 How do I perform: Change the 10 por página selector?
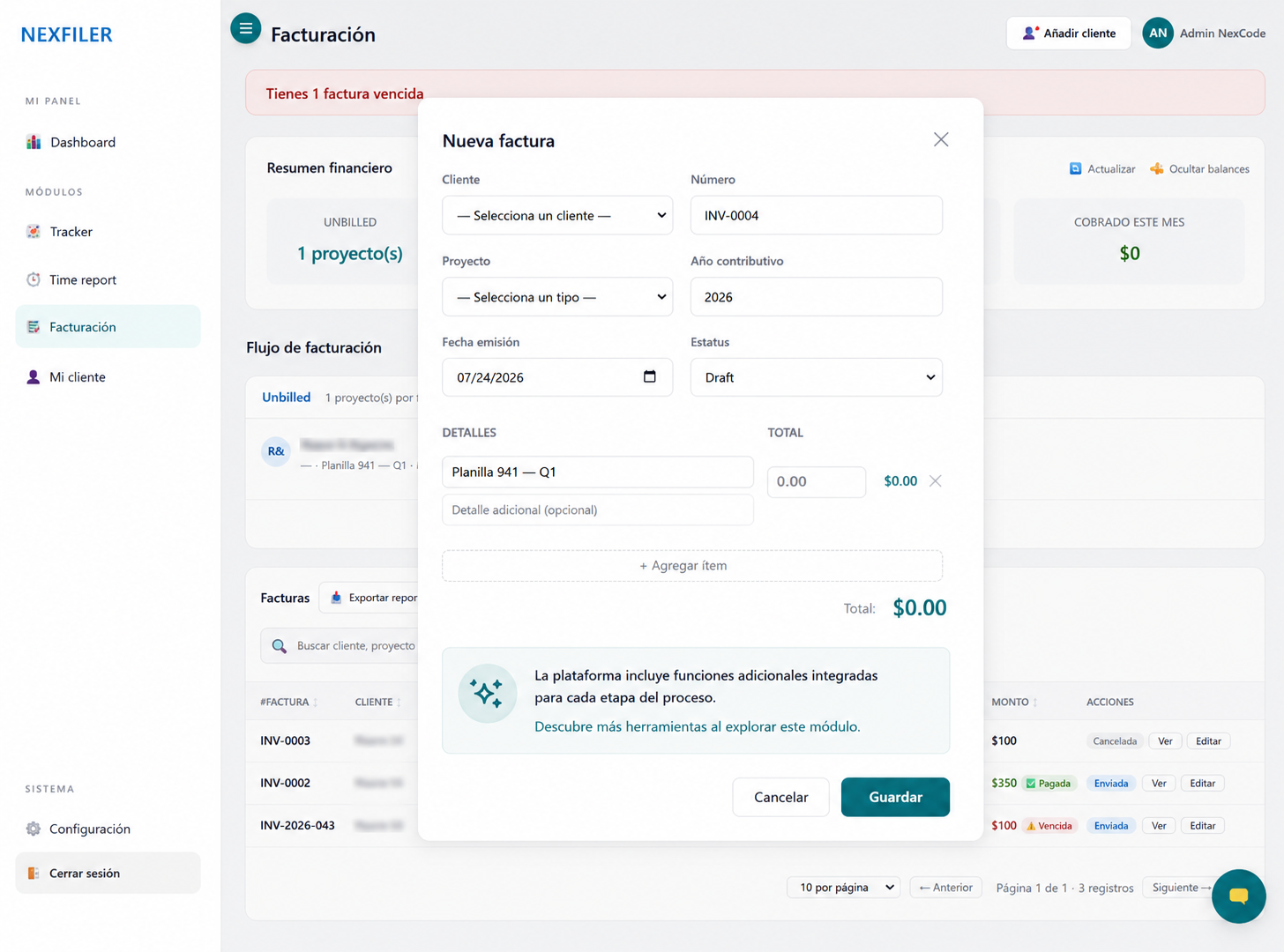tap(843, 888)
